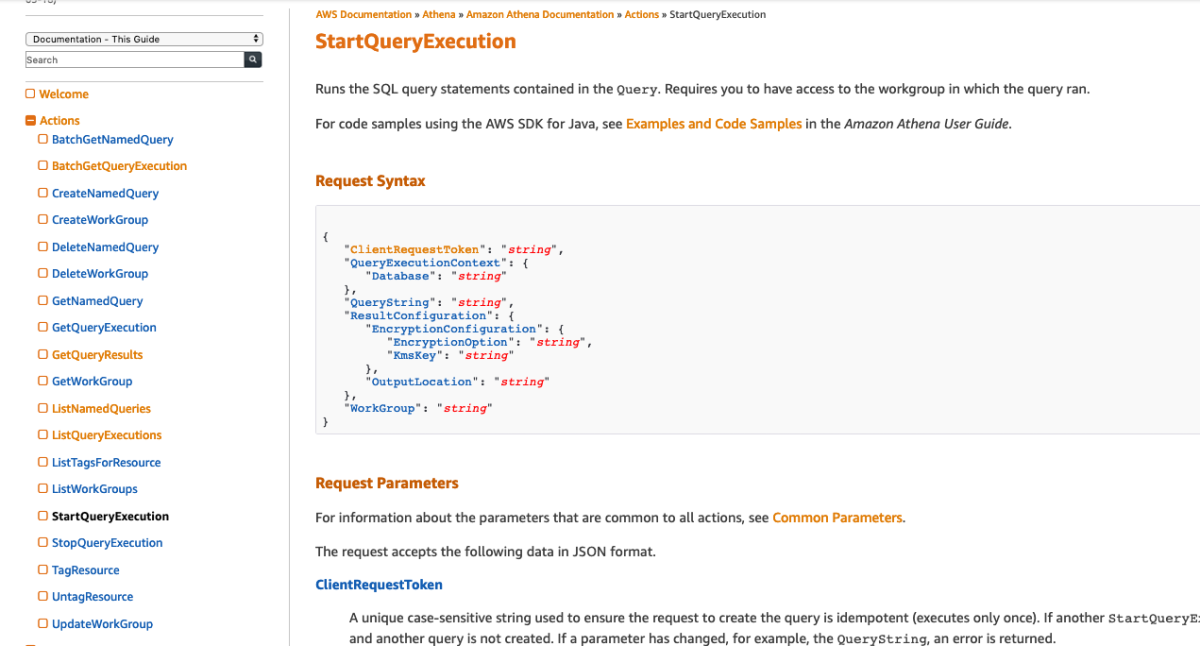
Task: Open BatchGetNamedQuery in the sidebar
Action: 112,140
